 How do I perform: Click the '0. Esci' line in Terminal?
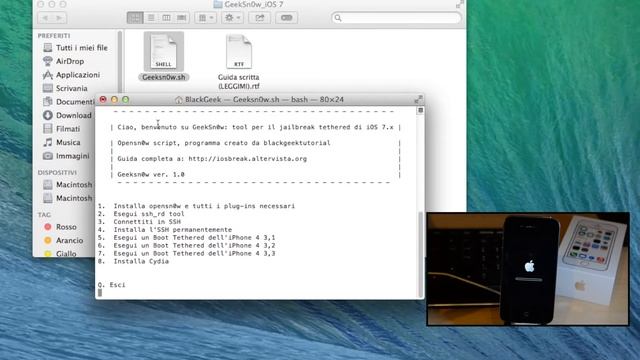pos(112,285)
